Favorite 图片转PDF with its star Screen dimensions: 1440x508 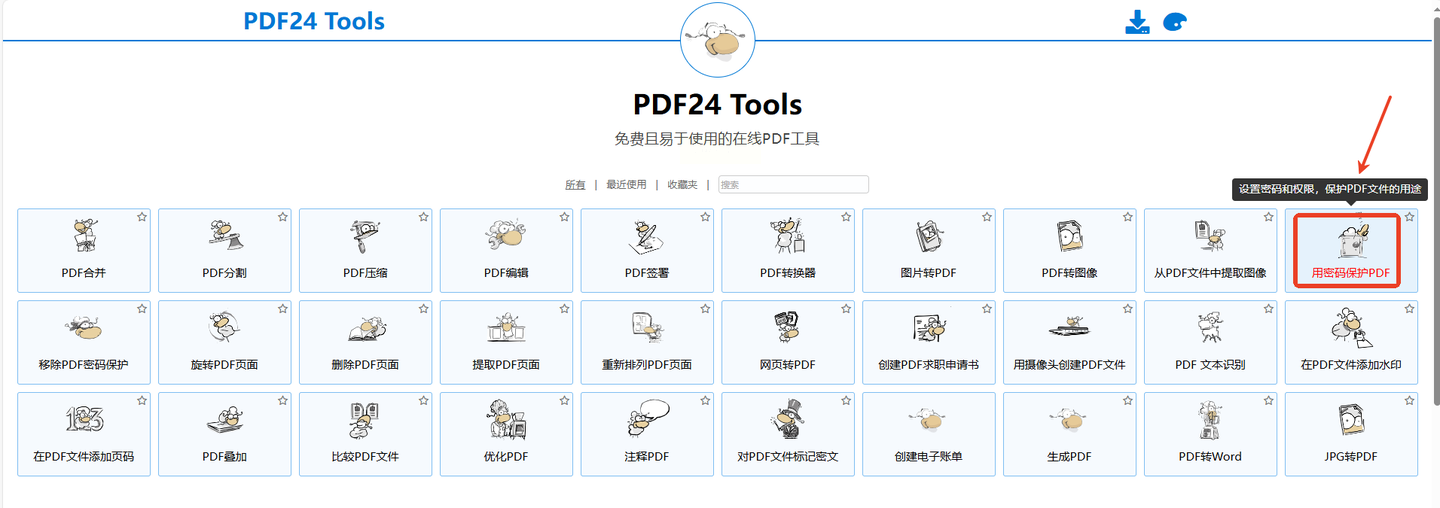[988, 217]
